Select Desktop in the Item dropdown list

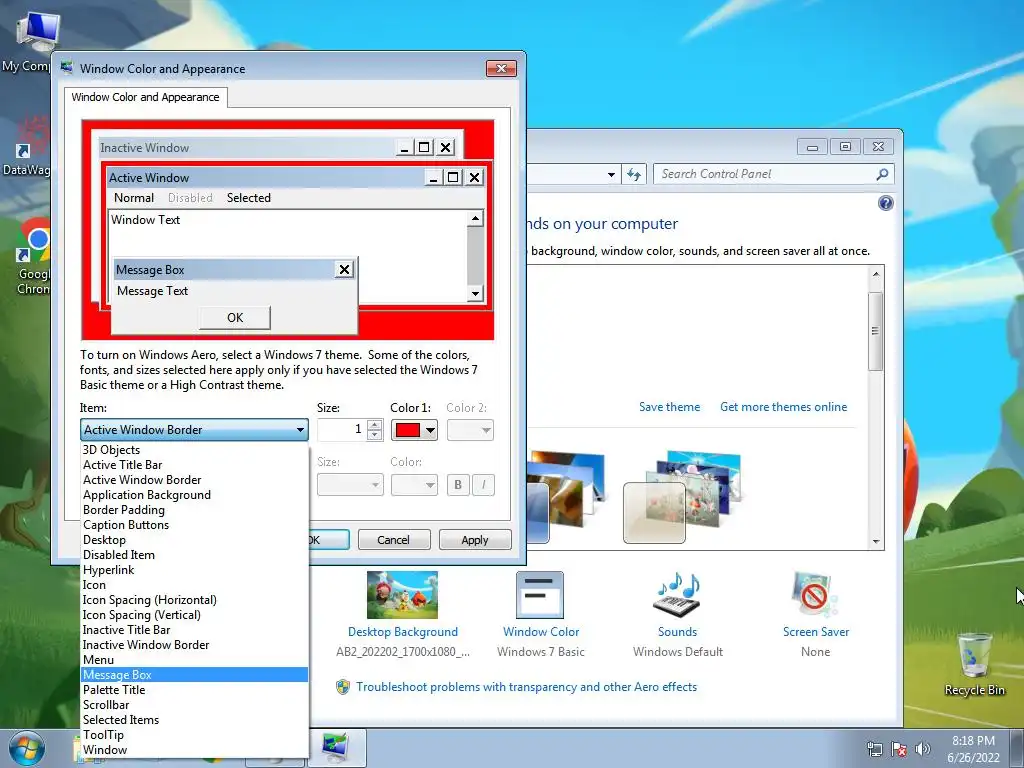[x=195, y=539]
